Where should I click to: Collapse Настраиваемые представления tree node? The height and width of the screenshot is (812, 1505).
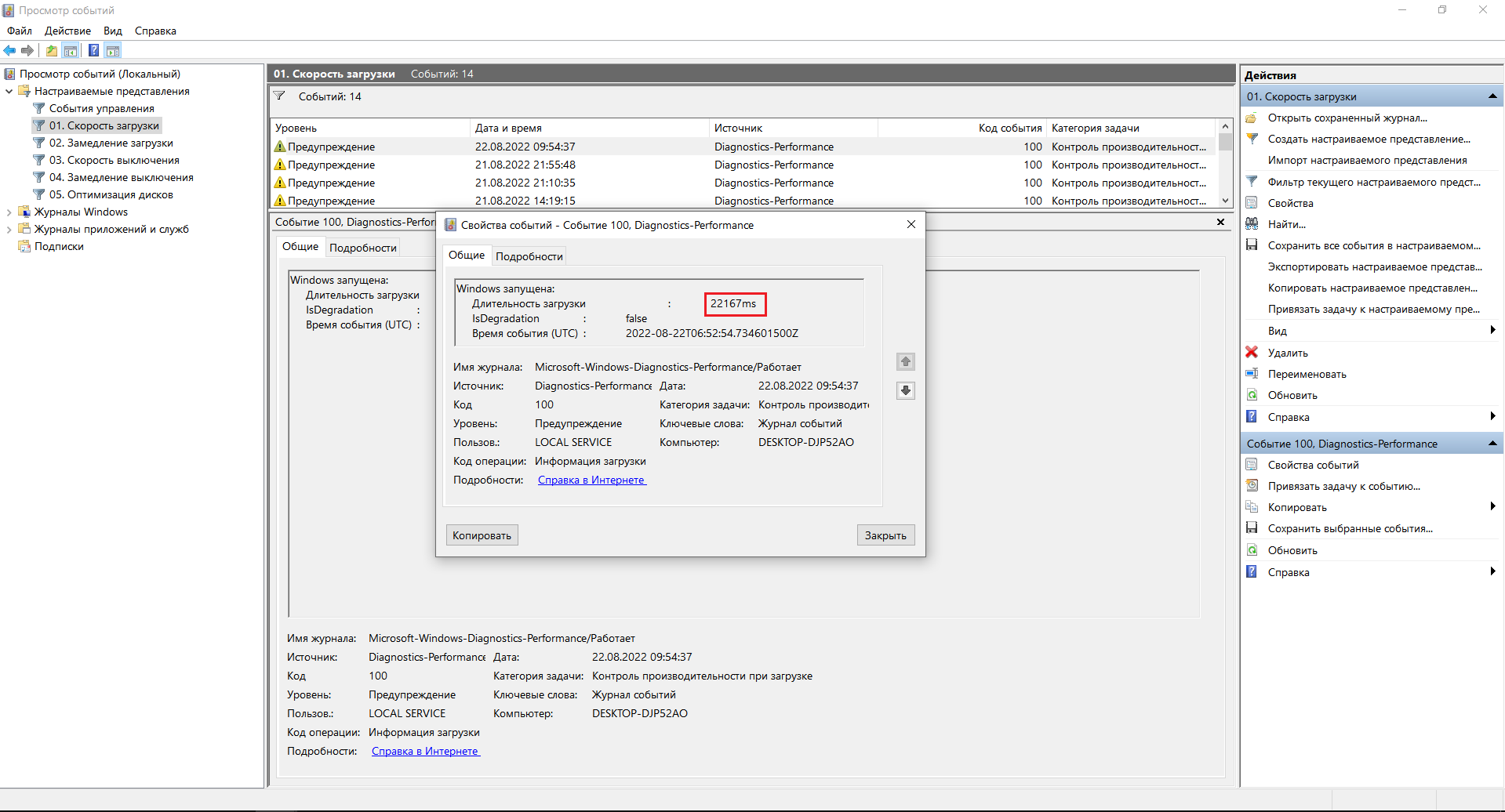click(9, 91)
